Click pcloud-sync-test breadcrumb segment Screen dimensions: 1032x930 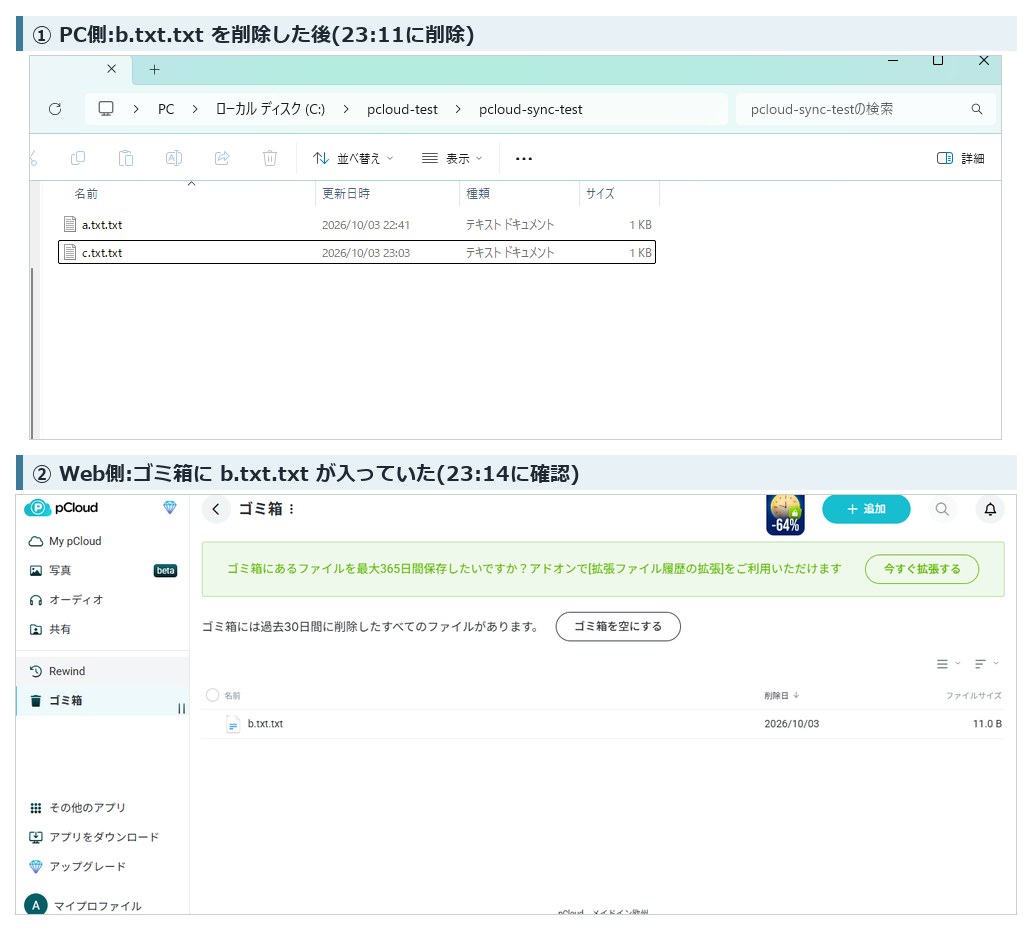pos(530,109)
